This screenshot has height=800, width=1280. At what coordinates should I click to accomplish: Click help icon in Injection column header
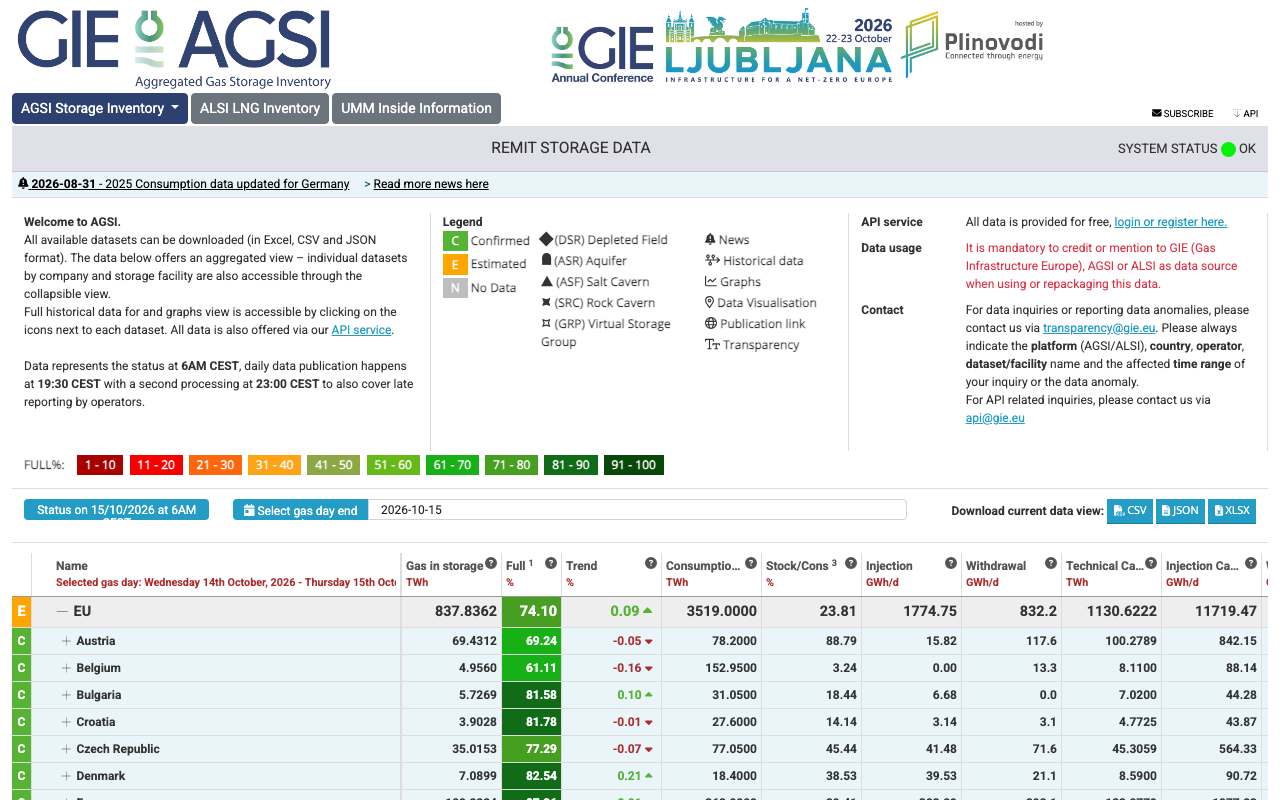(951, 563)
